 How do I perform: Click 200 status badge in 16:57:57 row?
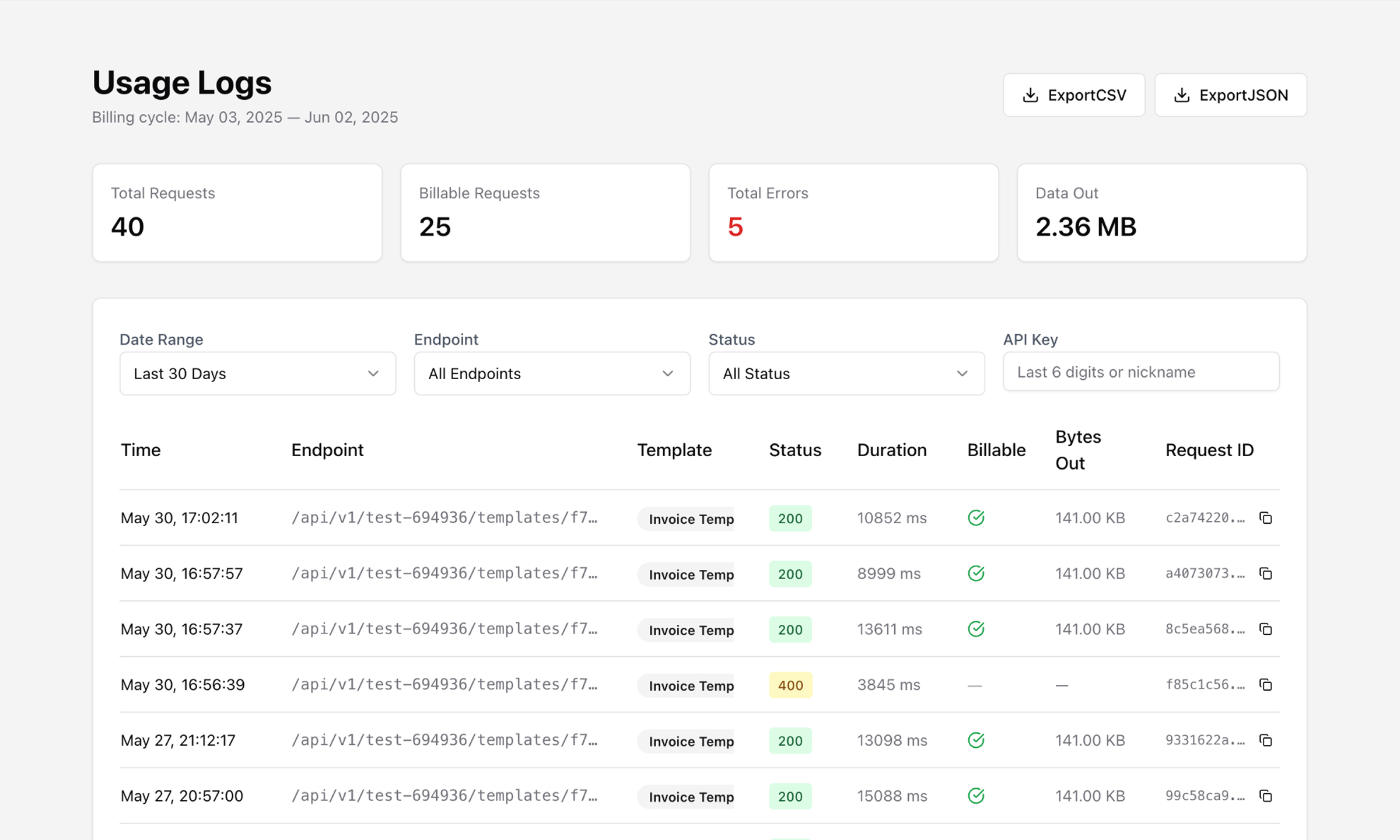point(790,573)
